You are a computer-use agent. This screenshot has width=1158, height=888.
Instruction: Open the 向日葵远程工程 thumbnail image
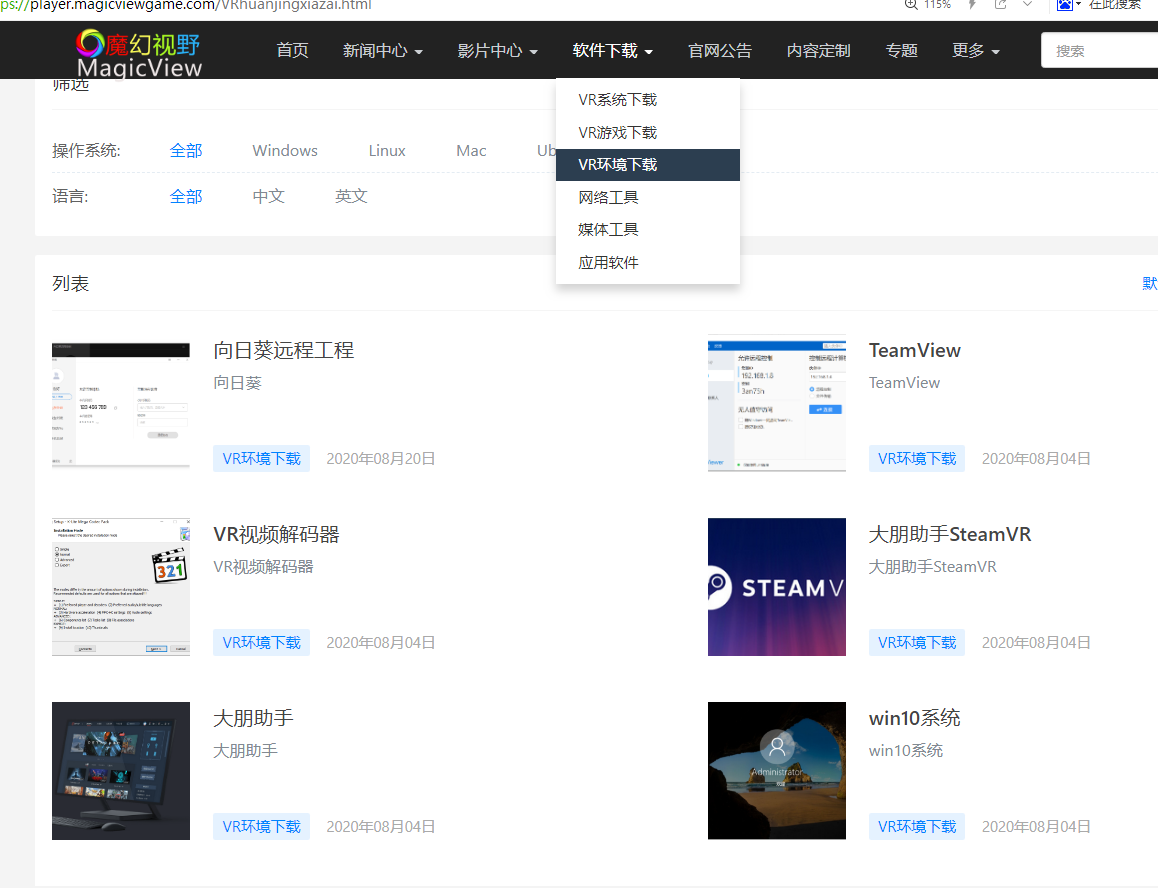120,404
